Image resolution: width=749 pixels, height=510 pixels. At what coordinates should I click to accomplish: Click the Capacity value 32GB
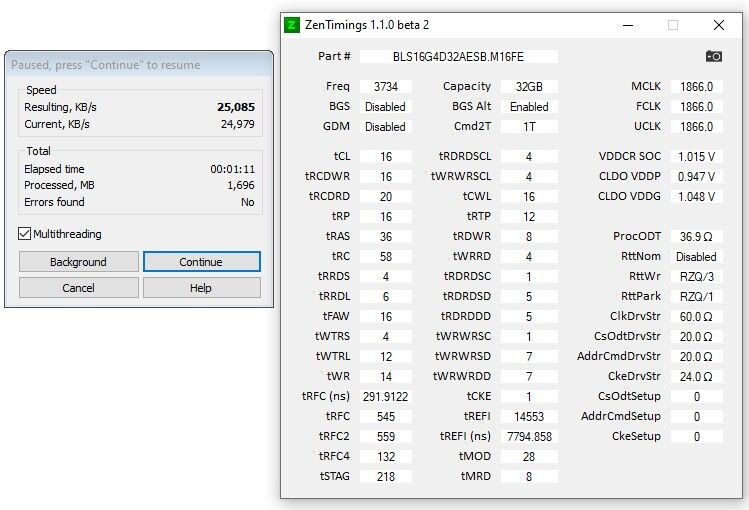[529, 86]
